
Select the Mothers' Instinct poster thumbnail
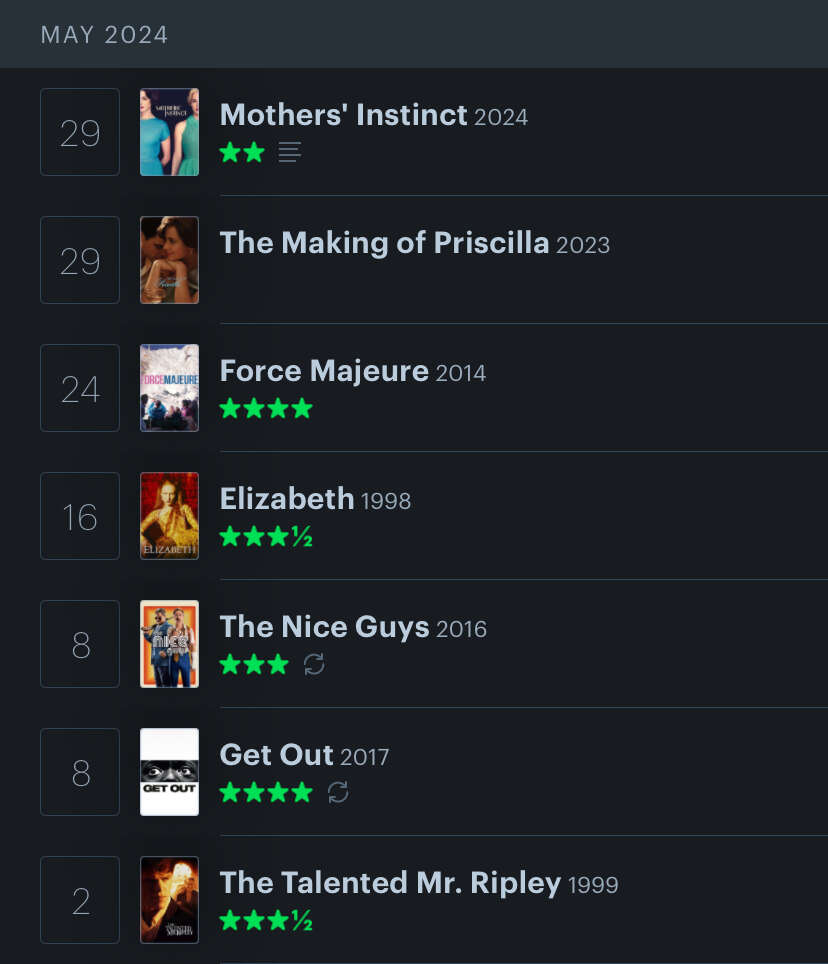pyautogui.click(x=170, y=132)
